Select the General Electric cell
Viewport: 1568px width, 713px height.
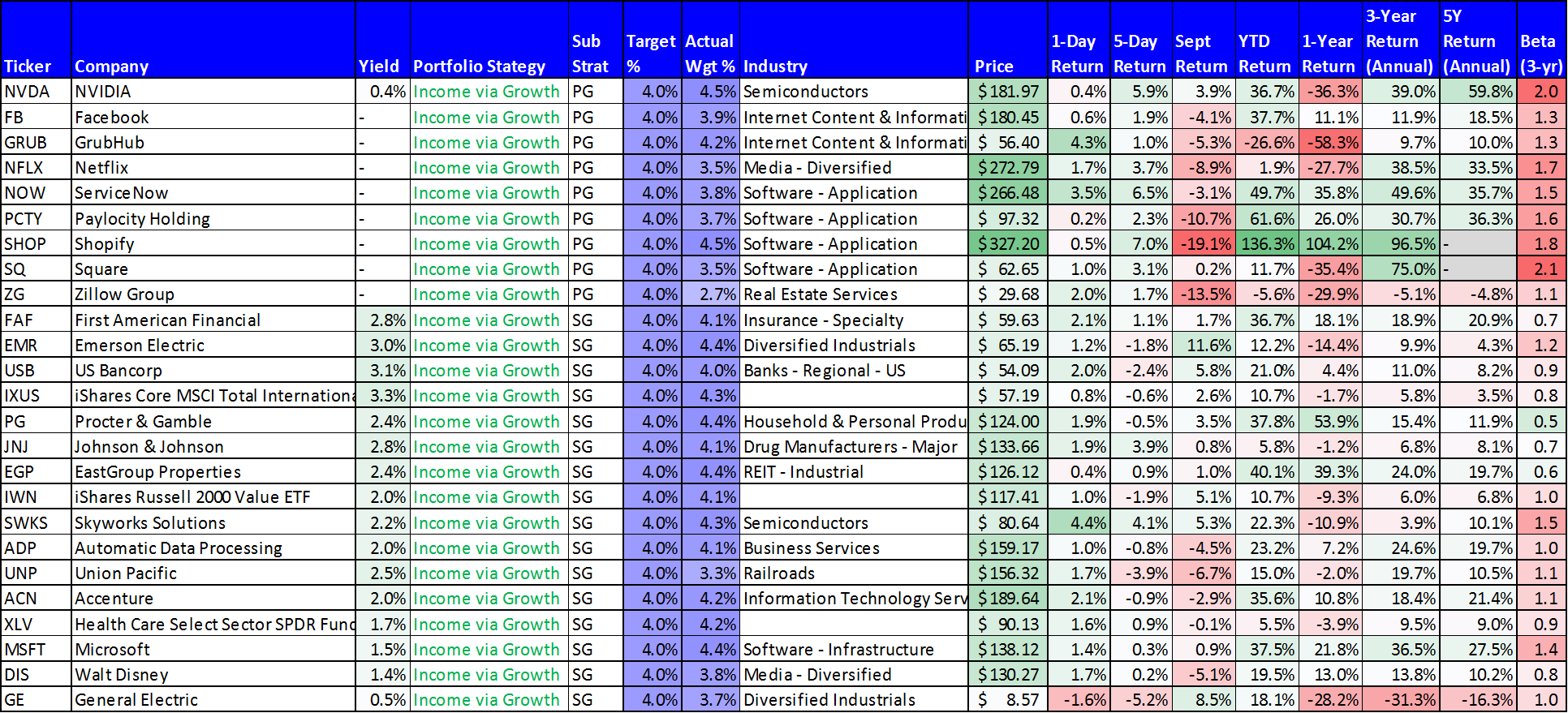pos(213,700)
